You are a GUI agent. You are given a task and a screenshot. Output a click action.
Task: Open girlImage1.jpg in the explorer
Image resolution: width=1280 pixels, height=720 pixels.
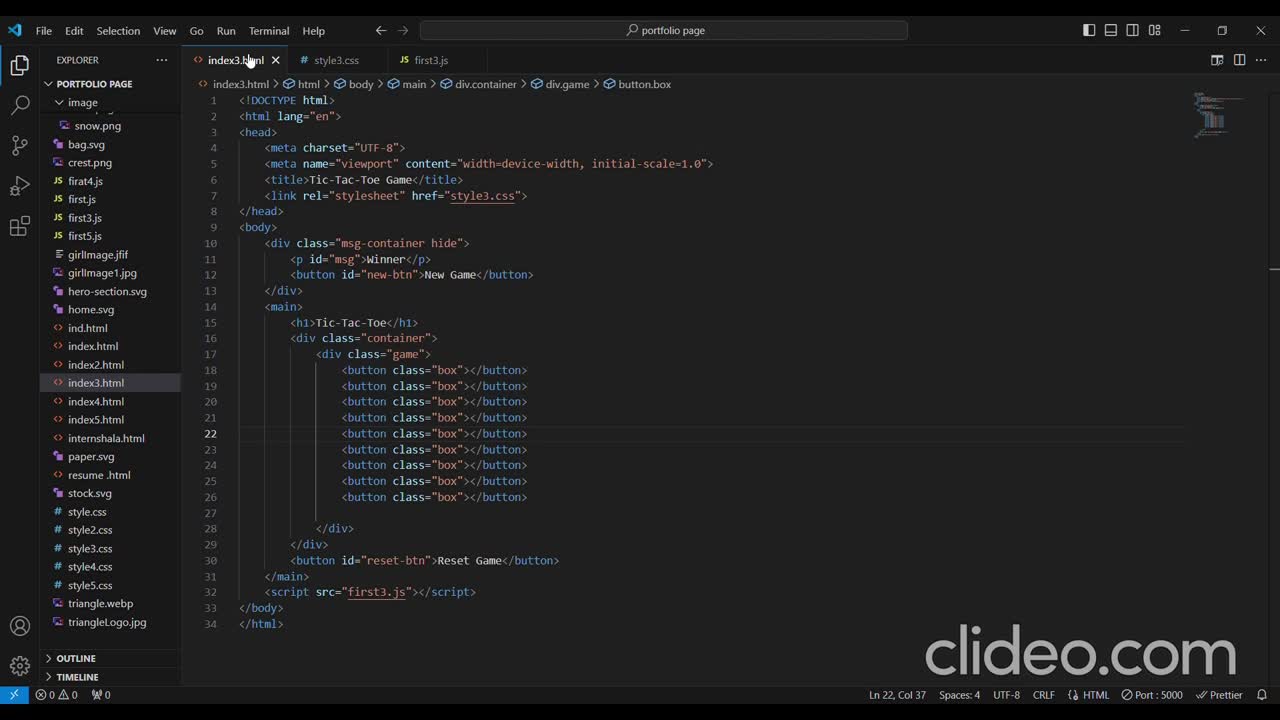102,273
